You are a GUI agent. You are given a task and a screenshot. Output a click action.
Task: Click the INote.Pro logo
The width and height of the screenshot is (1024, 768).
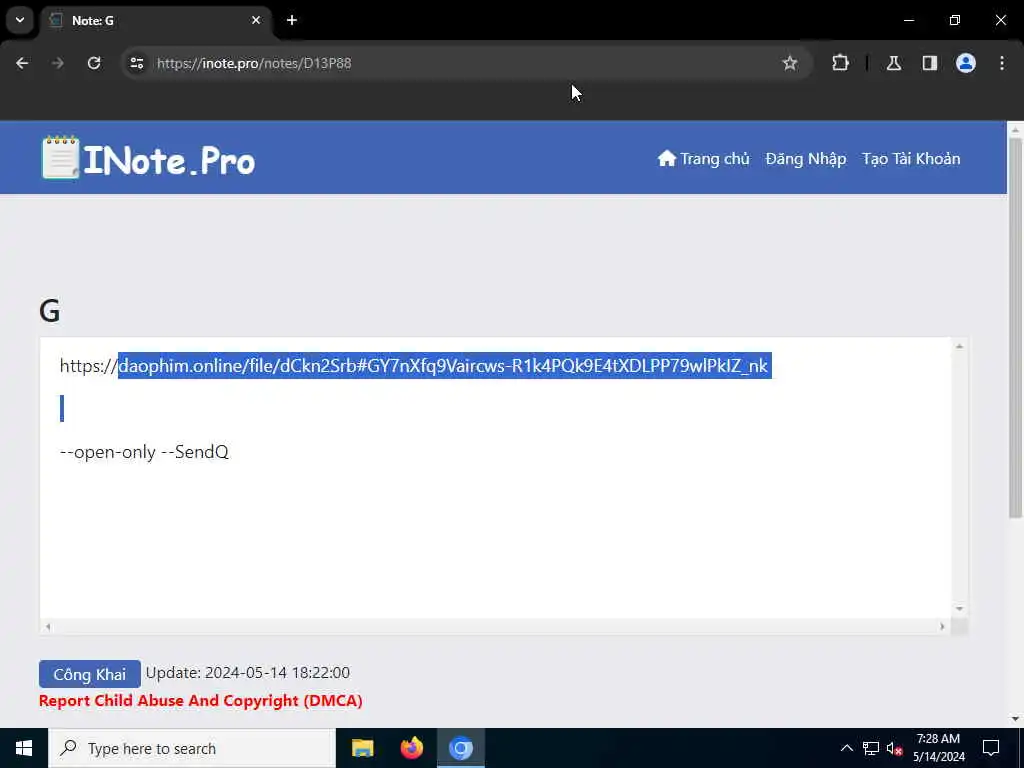pyautogui.click(x=148, y=158)
